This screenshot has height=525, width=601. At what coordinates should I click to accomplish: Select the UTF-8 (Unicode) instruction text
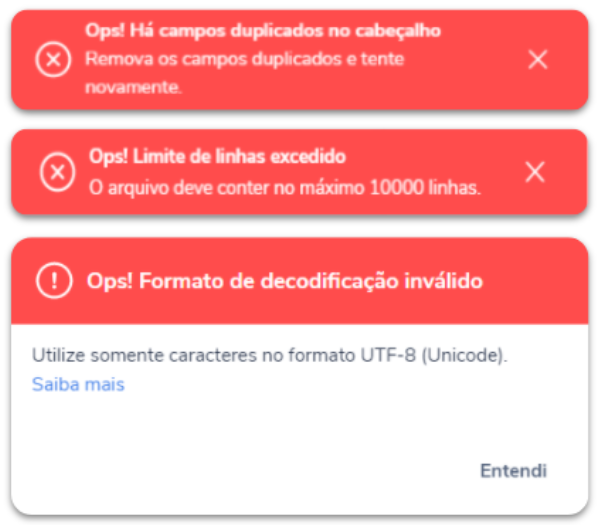point(434,355)
